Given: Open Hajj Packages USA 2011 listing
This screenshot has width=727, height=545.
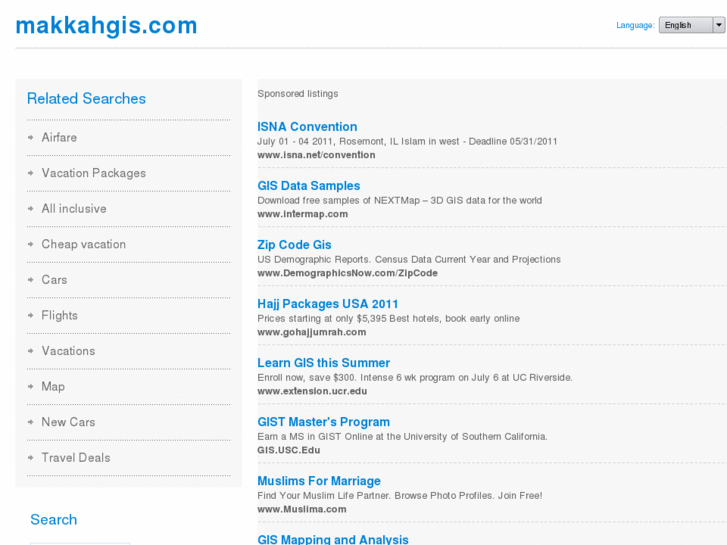Looking at the screenshot, I should (x=328, y=304).
